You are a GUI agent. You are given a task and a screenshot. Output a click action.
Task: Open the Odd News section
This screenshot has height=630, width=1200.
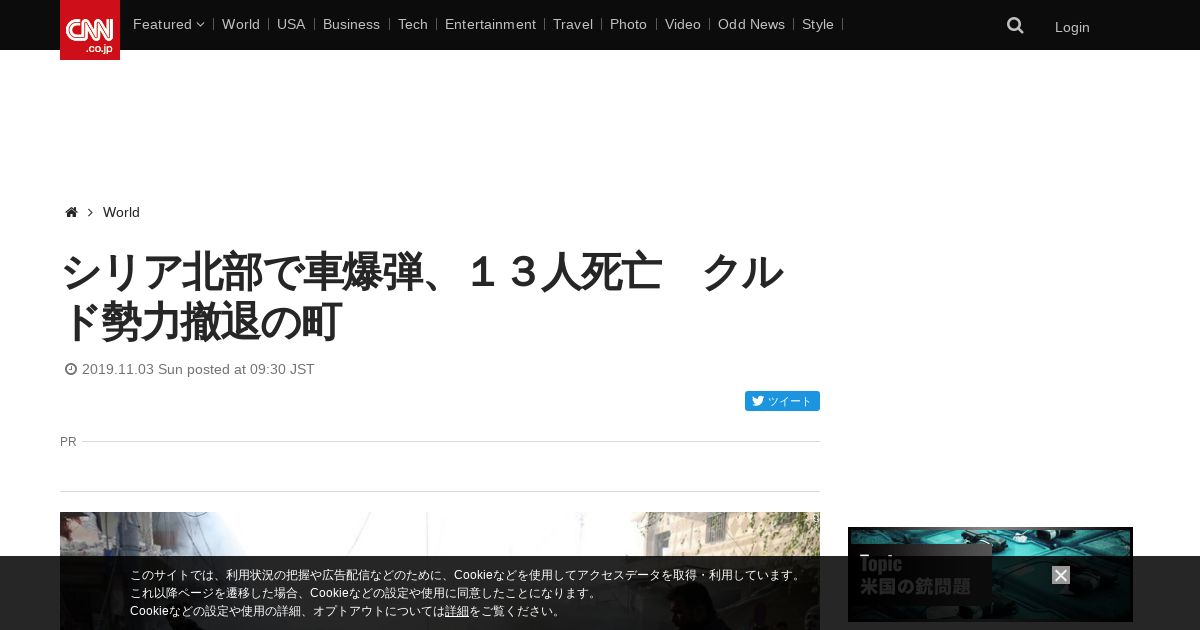coord(751,24)
